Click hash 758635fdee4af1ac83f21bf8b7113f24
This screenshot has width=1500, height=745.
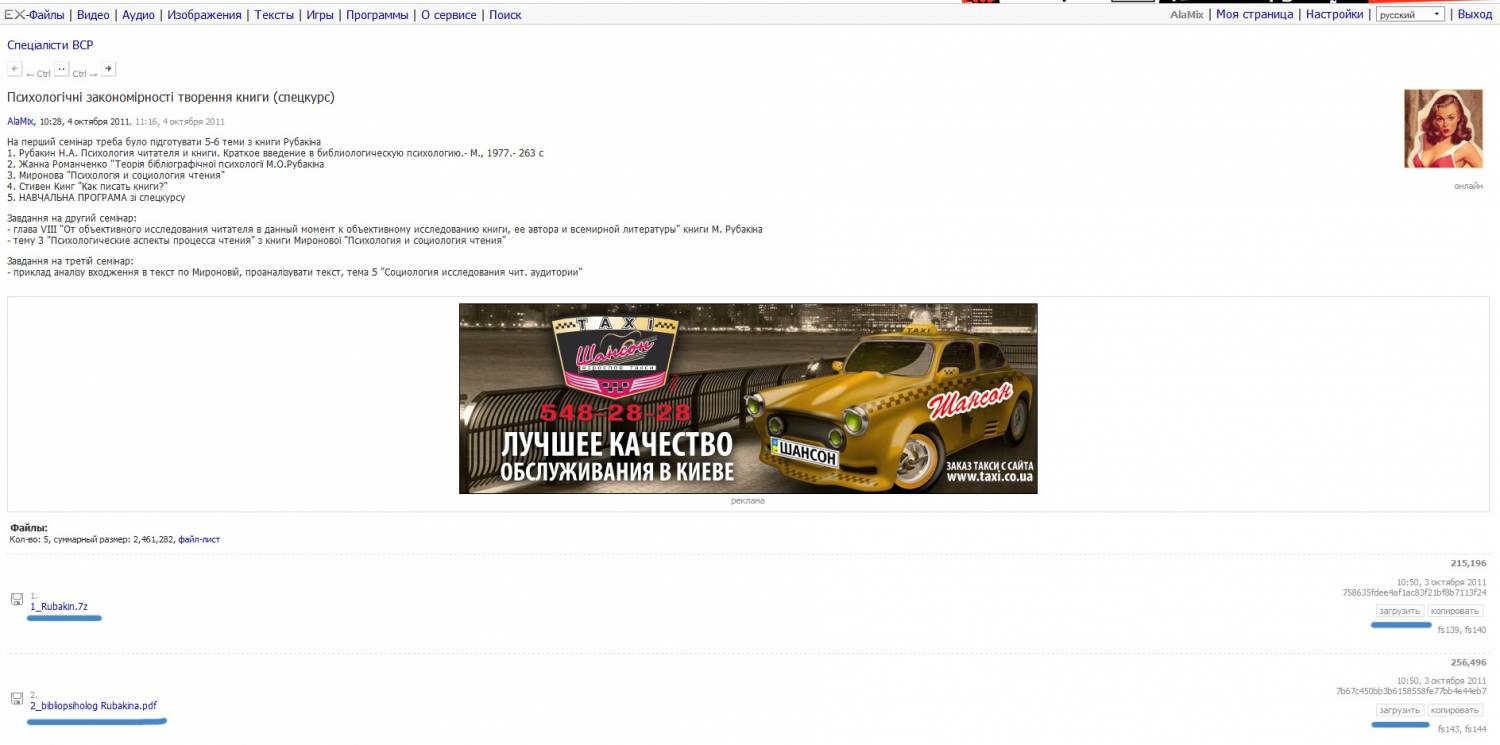coord(1414,592)
